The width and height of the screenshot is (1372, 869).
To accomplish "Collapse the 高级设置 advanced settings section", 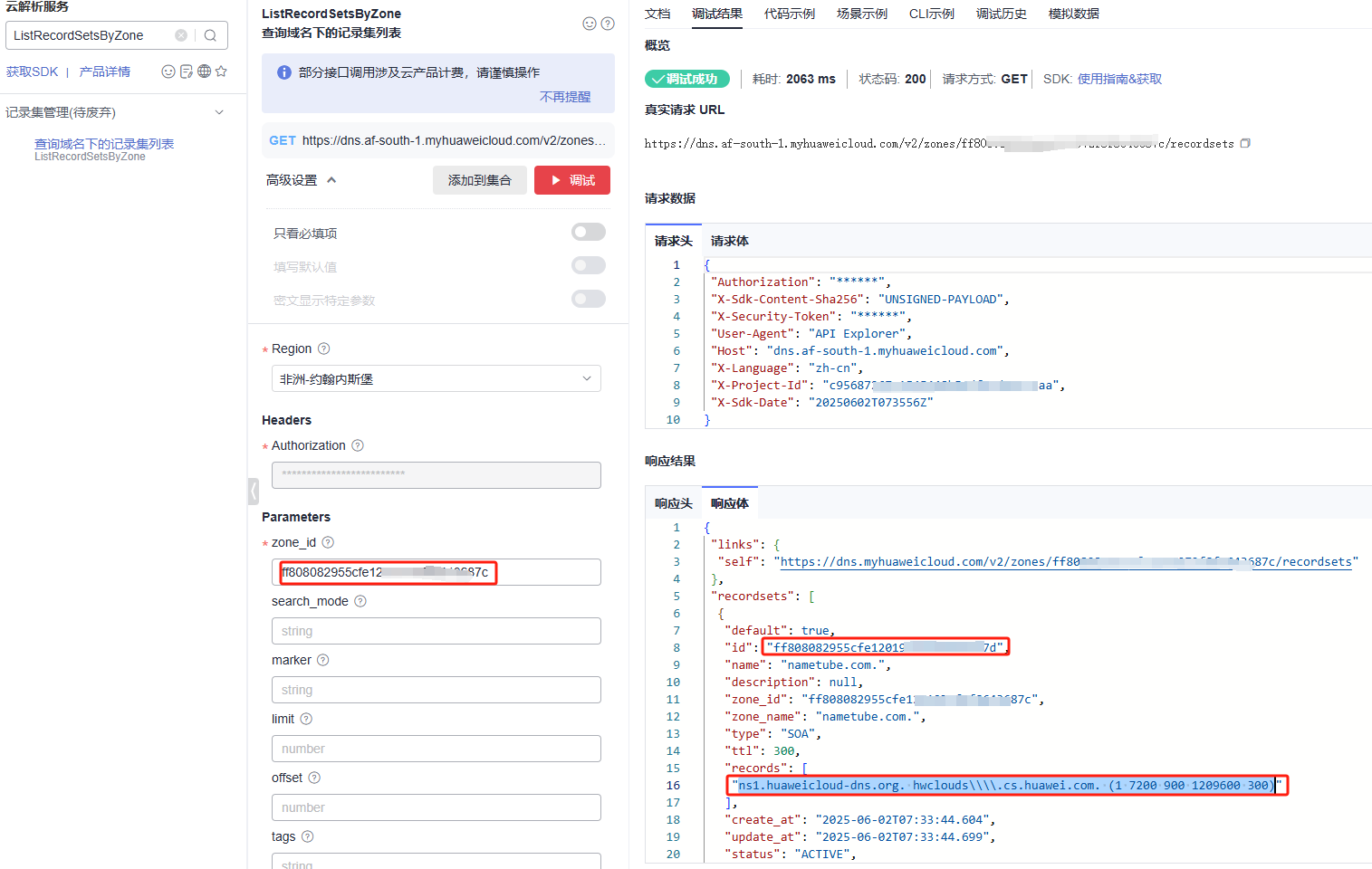I will click(331, 180).
